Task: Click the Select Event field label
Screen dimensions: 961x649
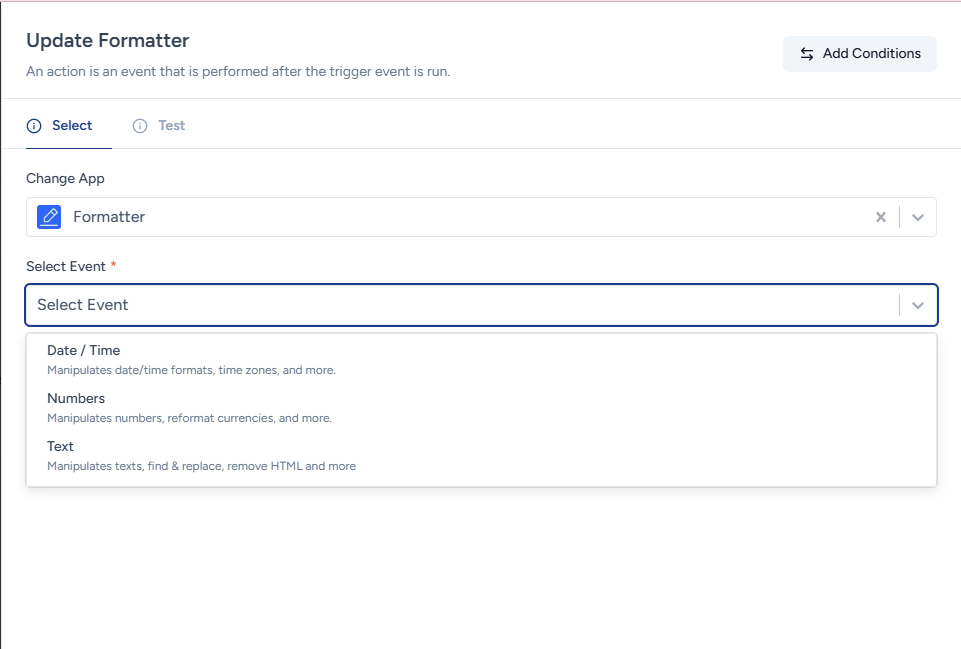Action: point(66,266)
